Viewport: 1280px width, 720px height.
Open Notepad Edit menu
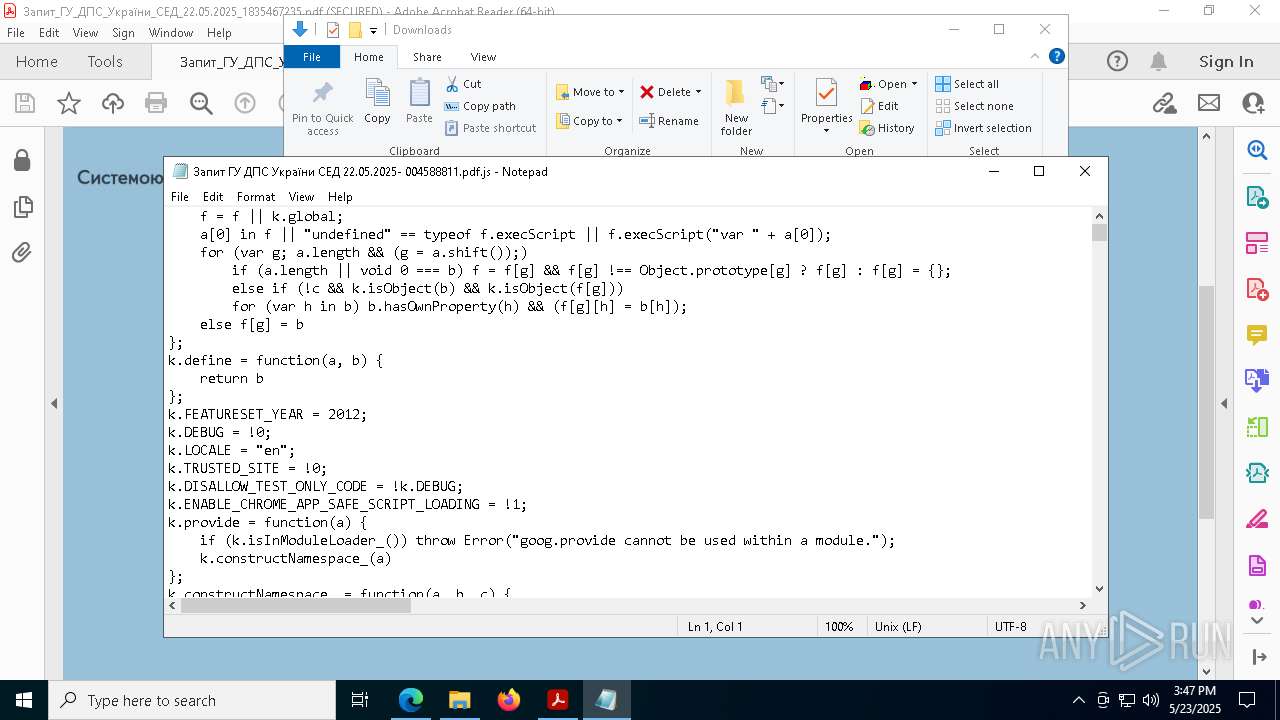pos(213,197)
